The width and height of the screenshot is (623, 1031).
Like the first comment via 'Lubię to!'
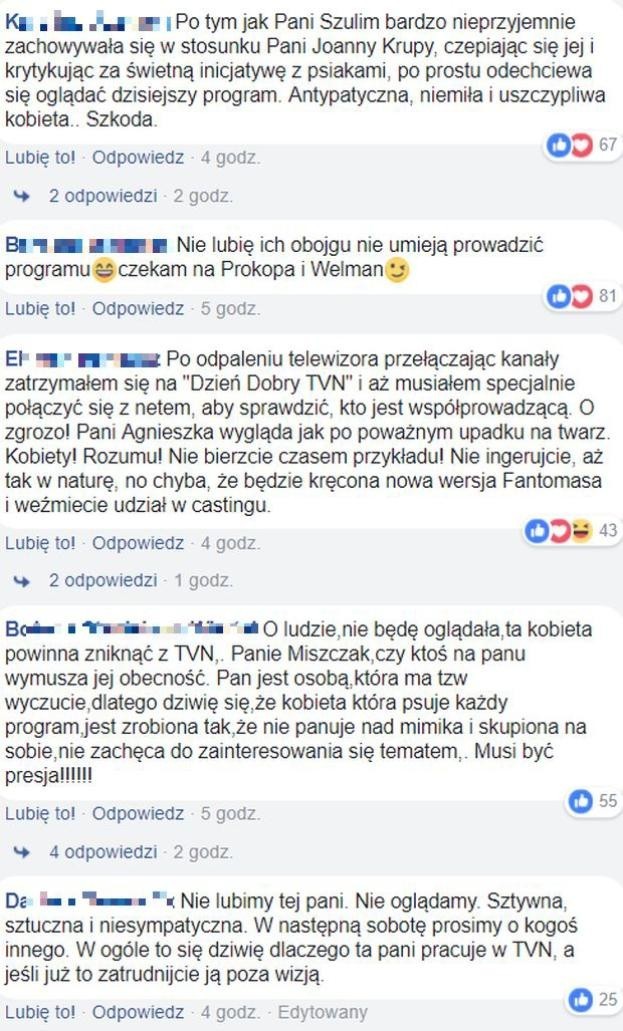(40, 158)
